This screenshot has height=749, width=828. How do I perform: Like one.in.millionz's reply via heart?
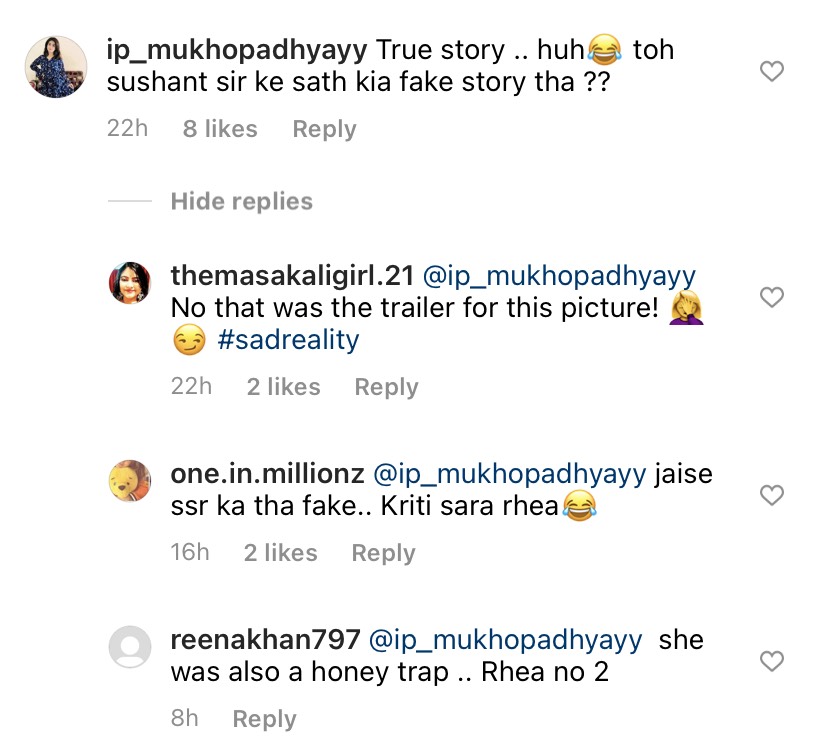(x=772, y=495)
